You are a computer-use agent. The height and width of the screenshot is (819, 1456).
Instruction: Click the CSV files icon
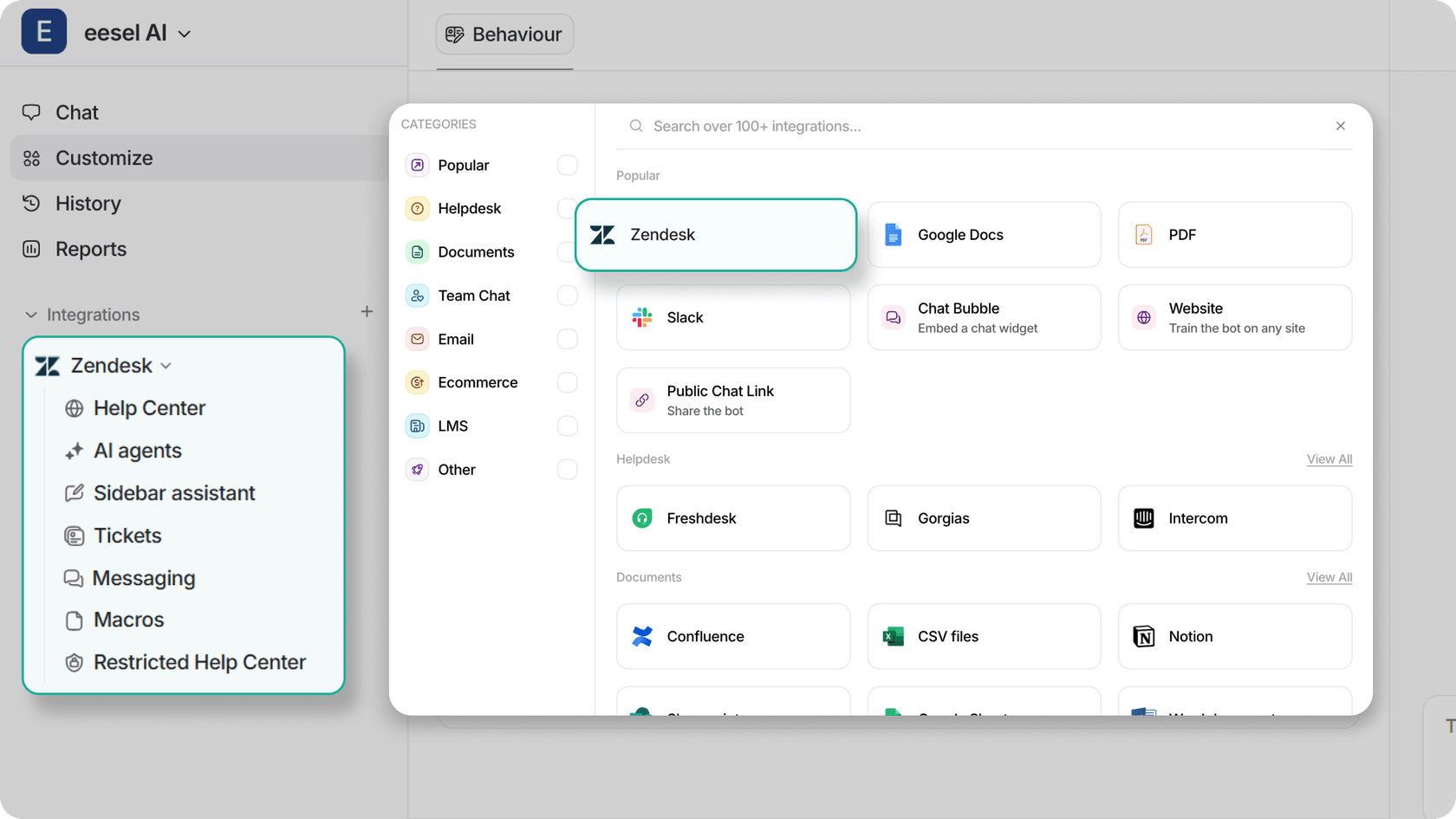pyautogui.click(x=893, y=636)
